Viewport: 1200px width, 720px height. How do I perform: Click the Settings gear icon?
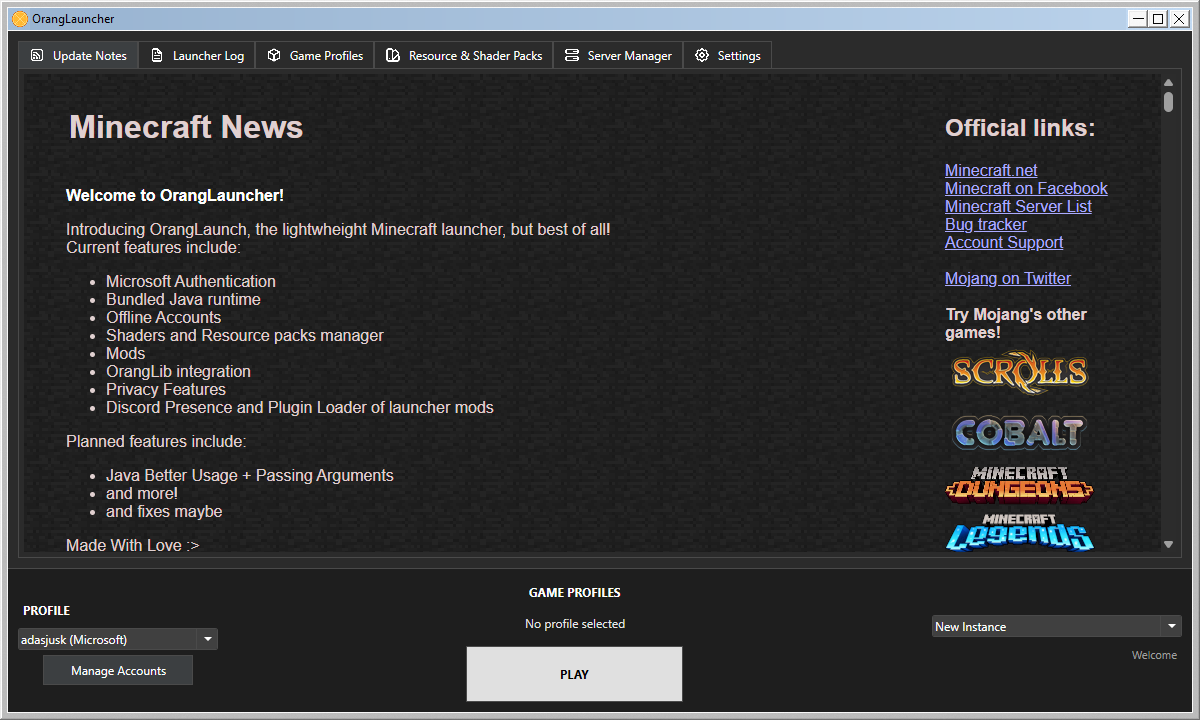(702, 55)
